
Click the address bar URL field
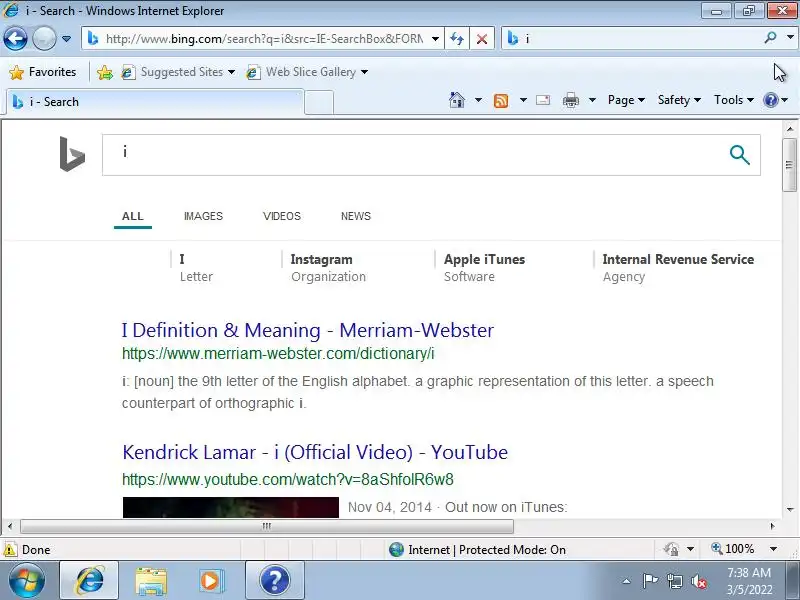(x=264, y=39)
